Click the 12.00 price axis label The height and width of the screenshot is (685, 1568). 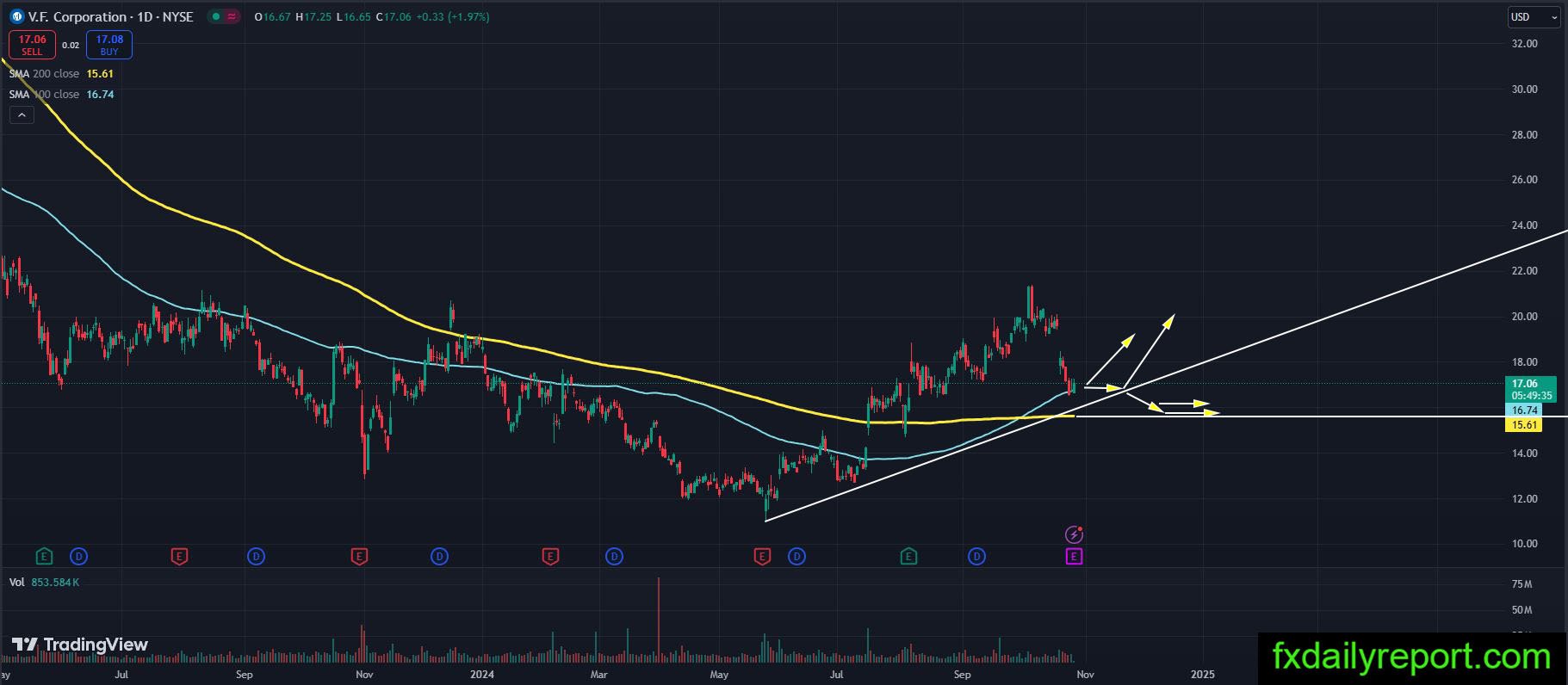tap(1525, 499)
